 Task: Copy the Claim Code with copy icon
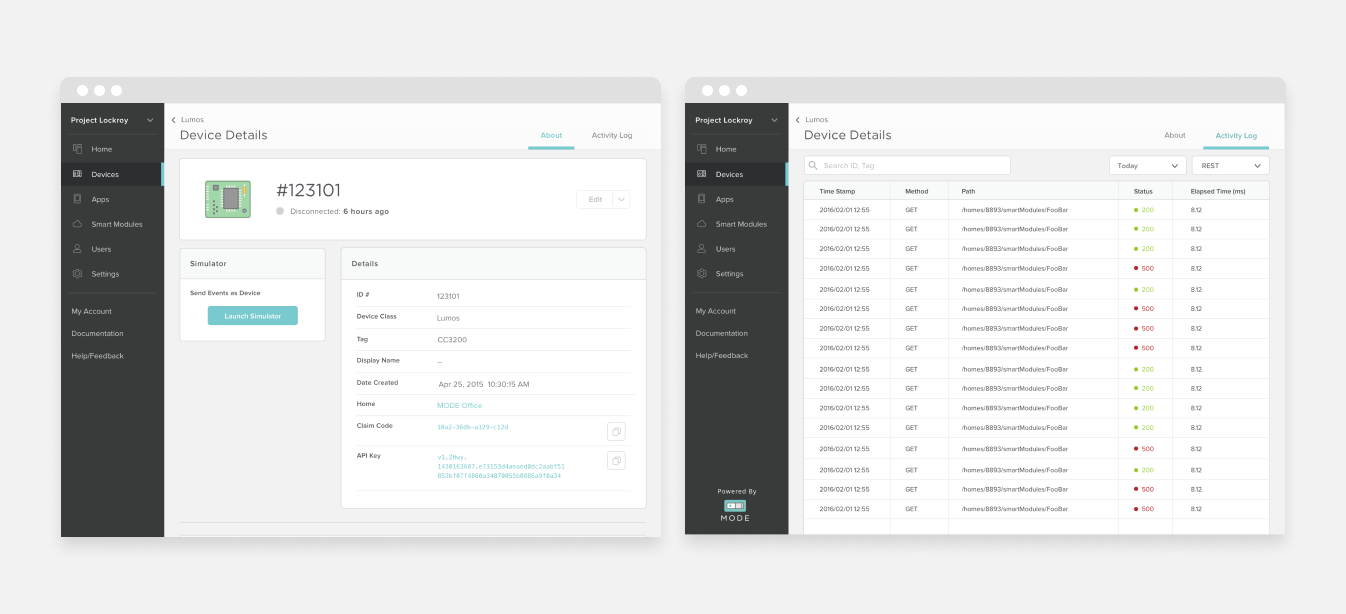(x=617, y=431)
